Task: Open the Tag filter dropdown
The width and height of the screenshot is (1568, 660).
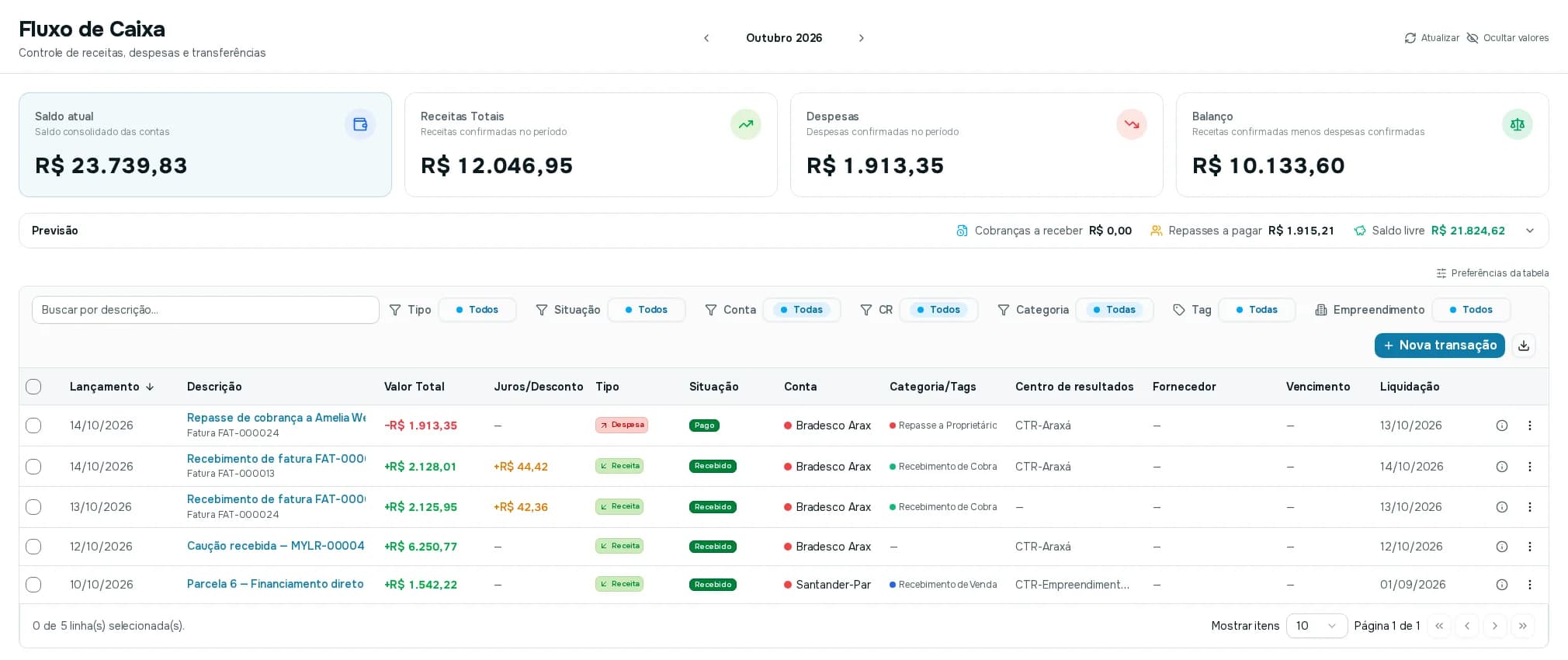Action: click(1257, 310)
